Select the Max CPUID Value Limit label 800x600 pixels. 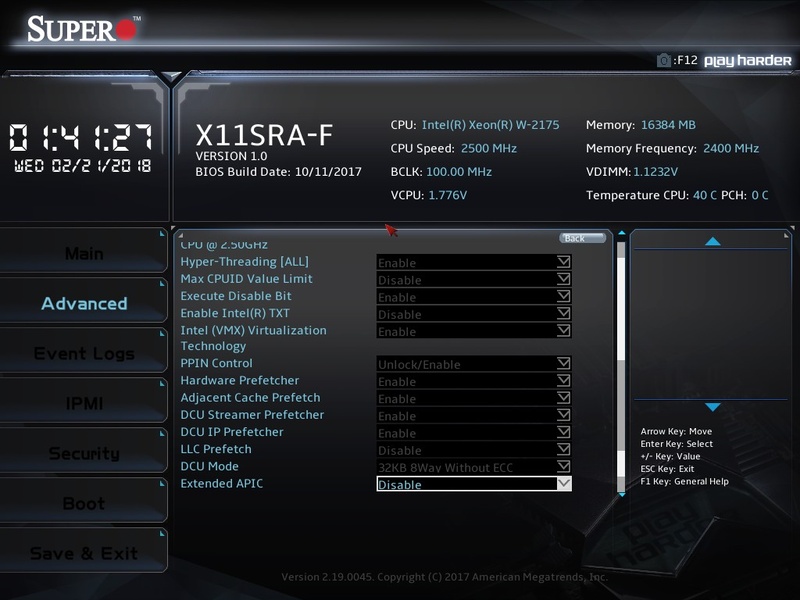(246, 279)
